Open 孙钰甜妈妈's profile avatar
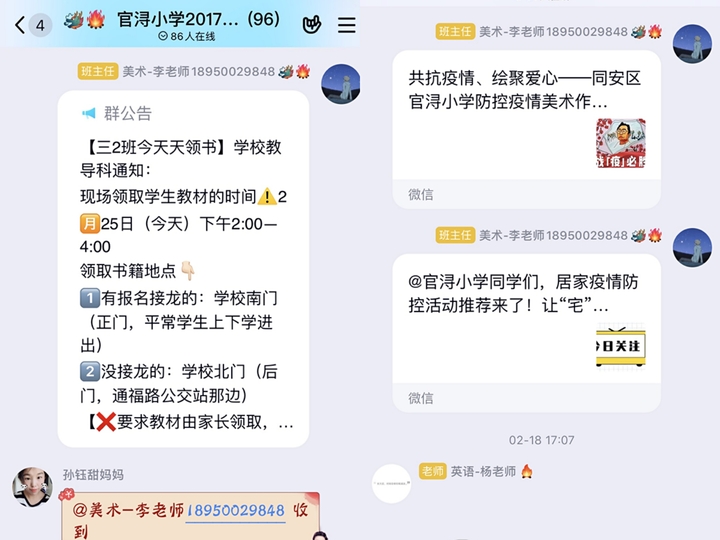The width and height of the screenshot is (720, 540). click(x=32, y=487)
